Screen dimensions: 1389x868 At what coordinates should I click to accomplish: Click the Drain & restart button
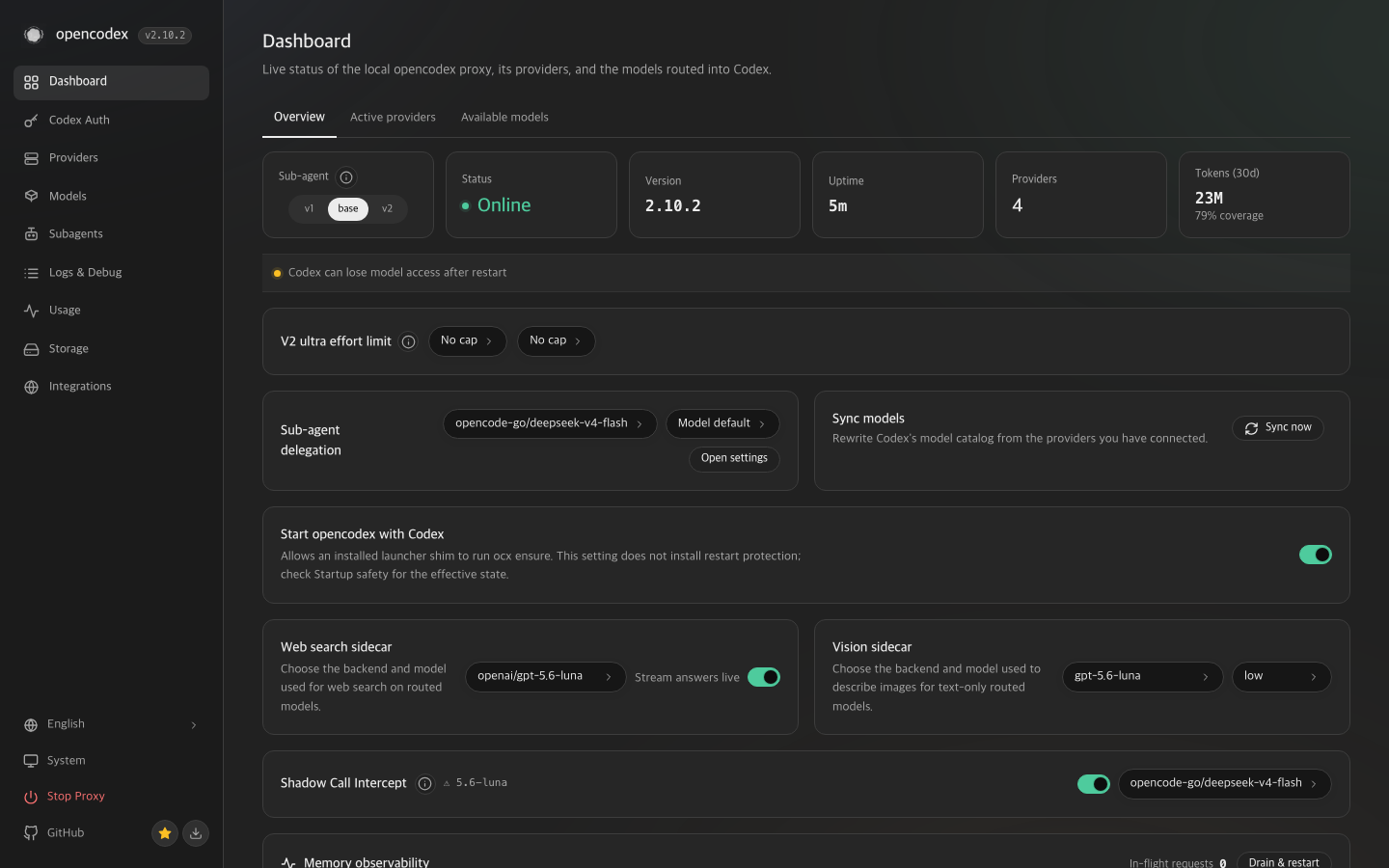[x=1284, y=861]
